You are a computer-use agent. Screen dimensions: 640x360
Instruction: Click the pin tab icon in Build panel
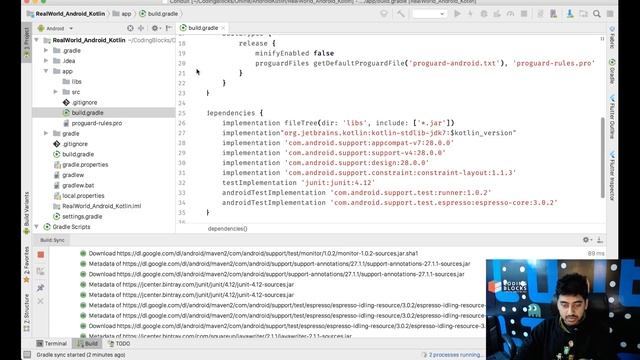(x=40, y=288)
